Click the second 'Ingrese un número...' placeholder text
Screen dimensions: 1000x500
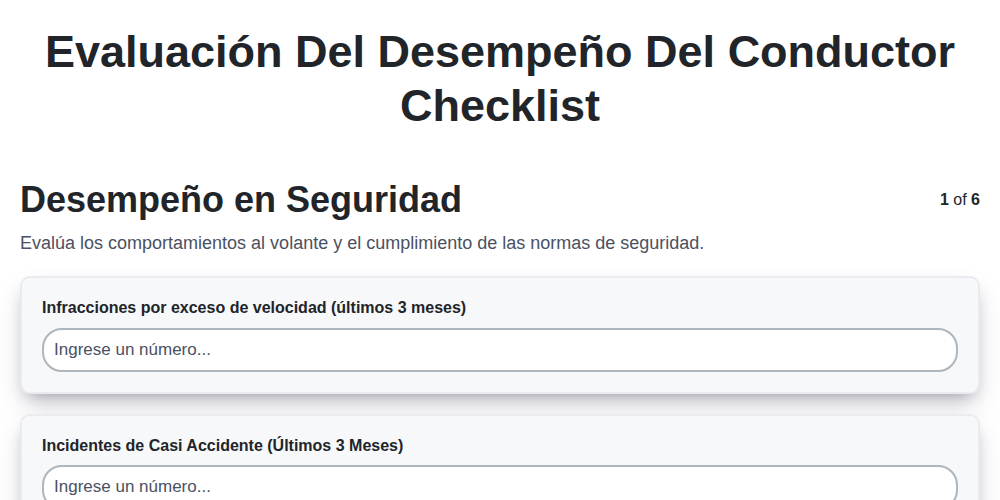click(132, 487)
